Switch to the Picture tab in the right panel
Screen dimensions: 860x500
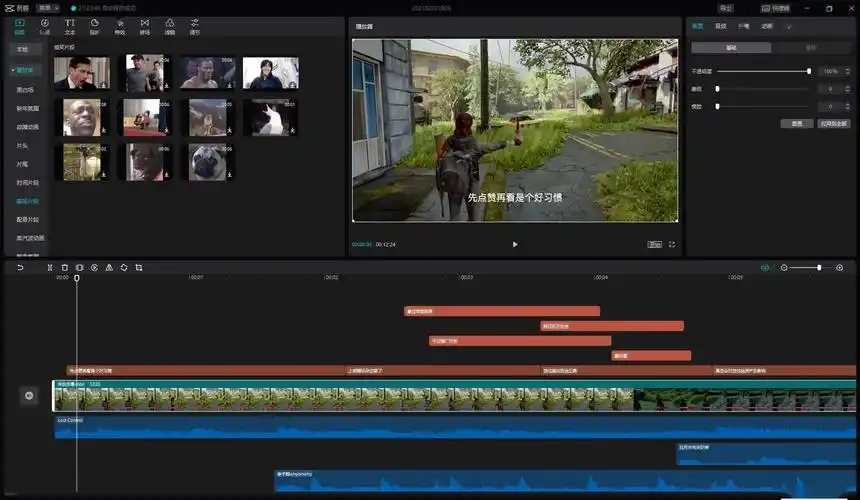coord(697,26)
